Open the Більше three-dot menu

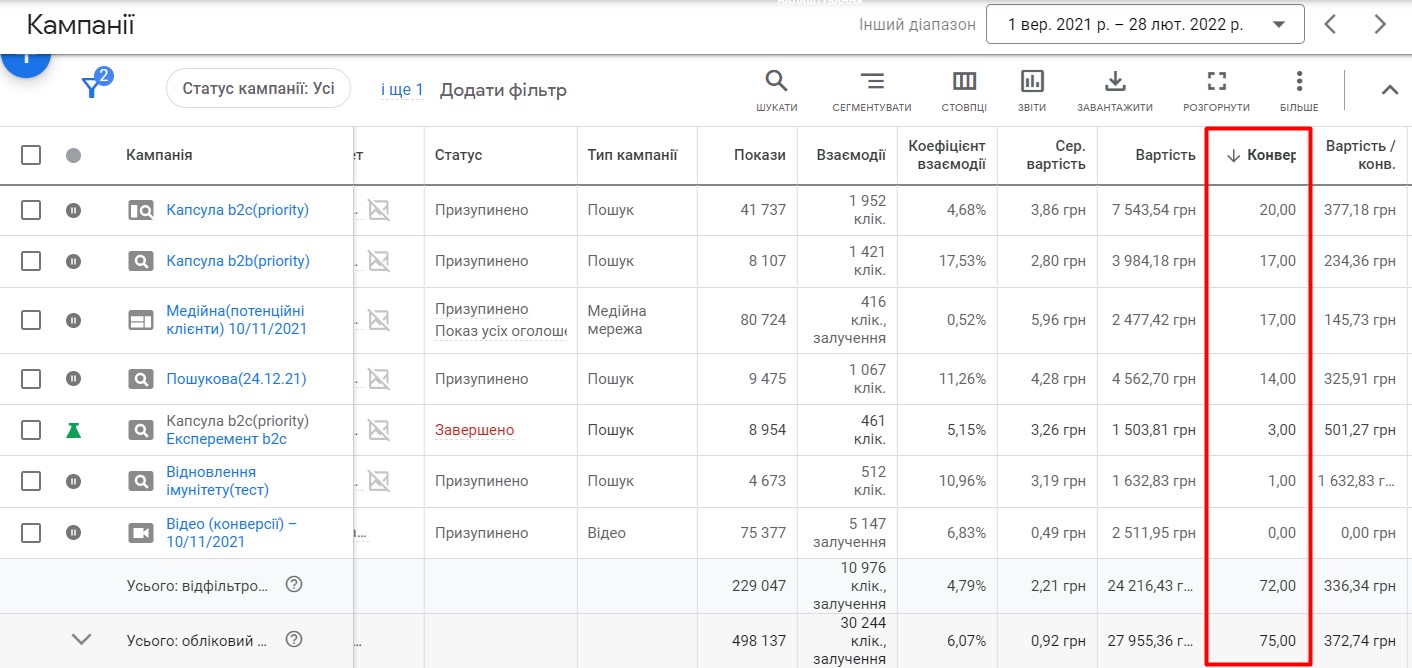pyautogui.click(x=1299, y=81)
